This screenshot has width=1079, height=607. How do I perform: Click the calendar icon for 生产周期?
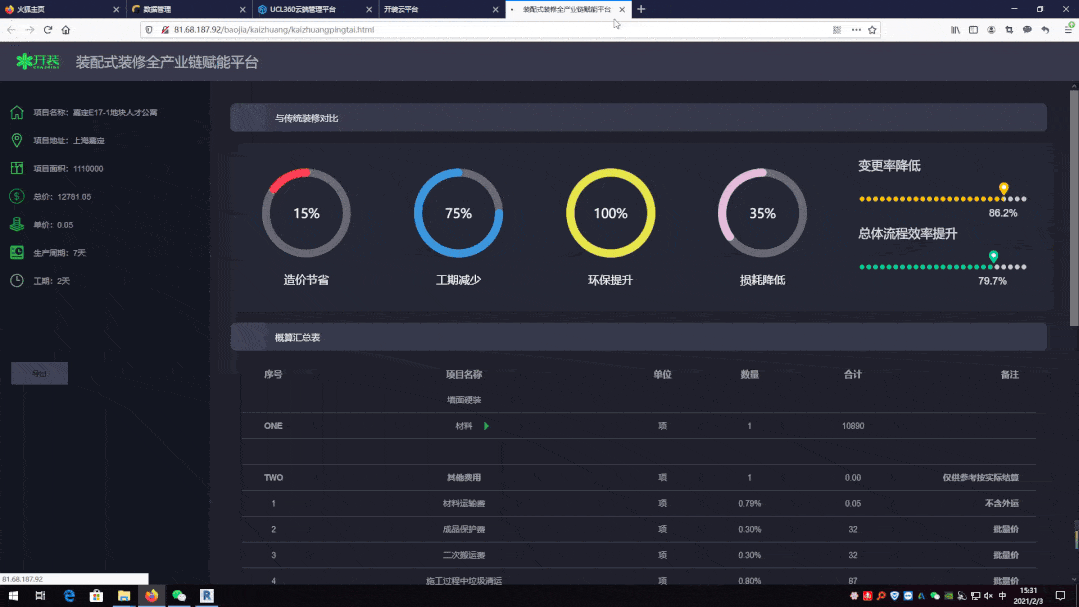17,251
